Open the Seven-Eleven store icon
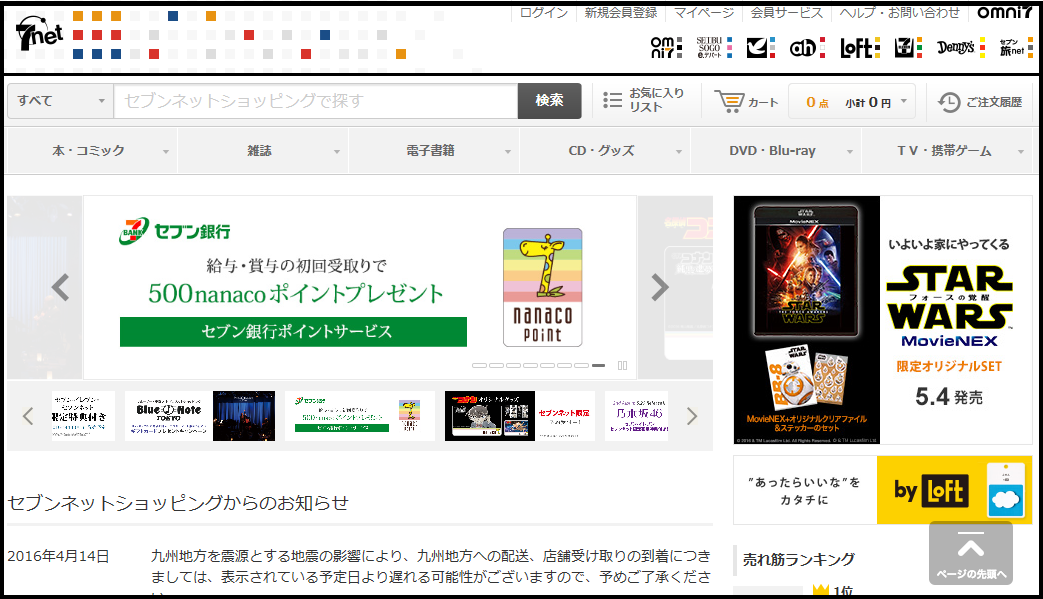The width and height of the screenshot is (1043, 599). (908, 47)
